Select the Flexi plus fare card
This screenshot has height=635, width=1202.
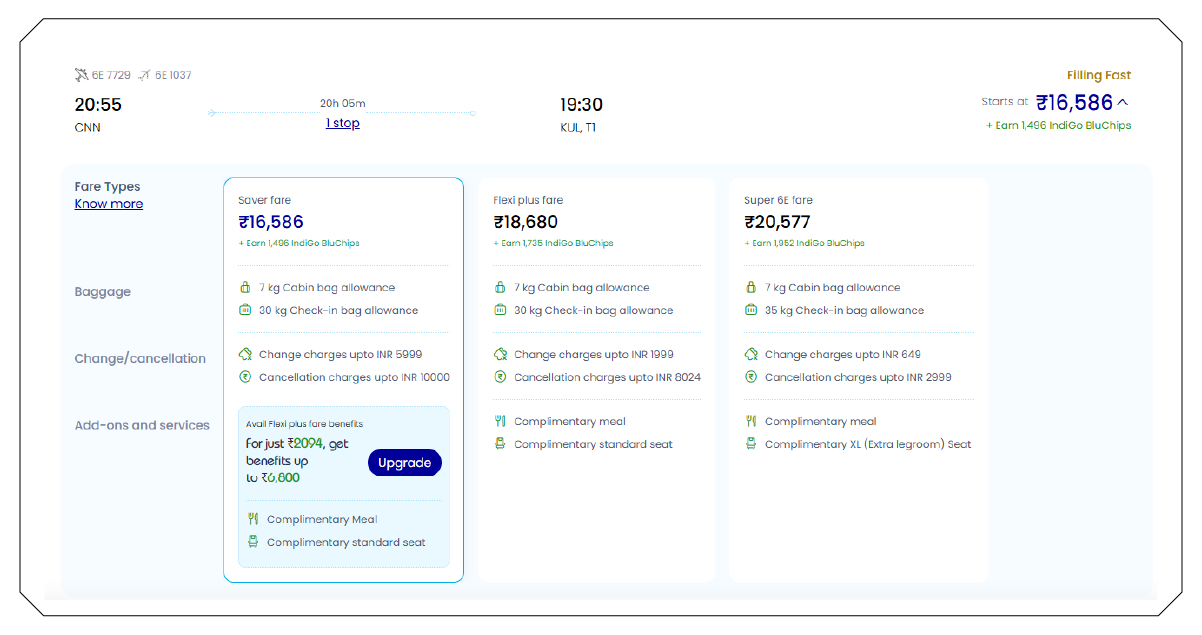596,222
